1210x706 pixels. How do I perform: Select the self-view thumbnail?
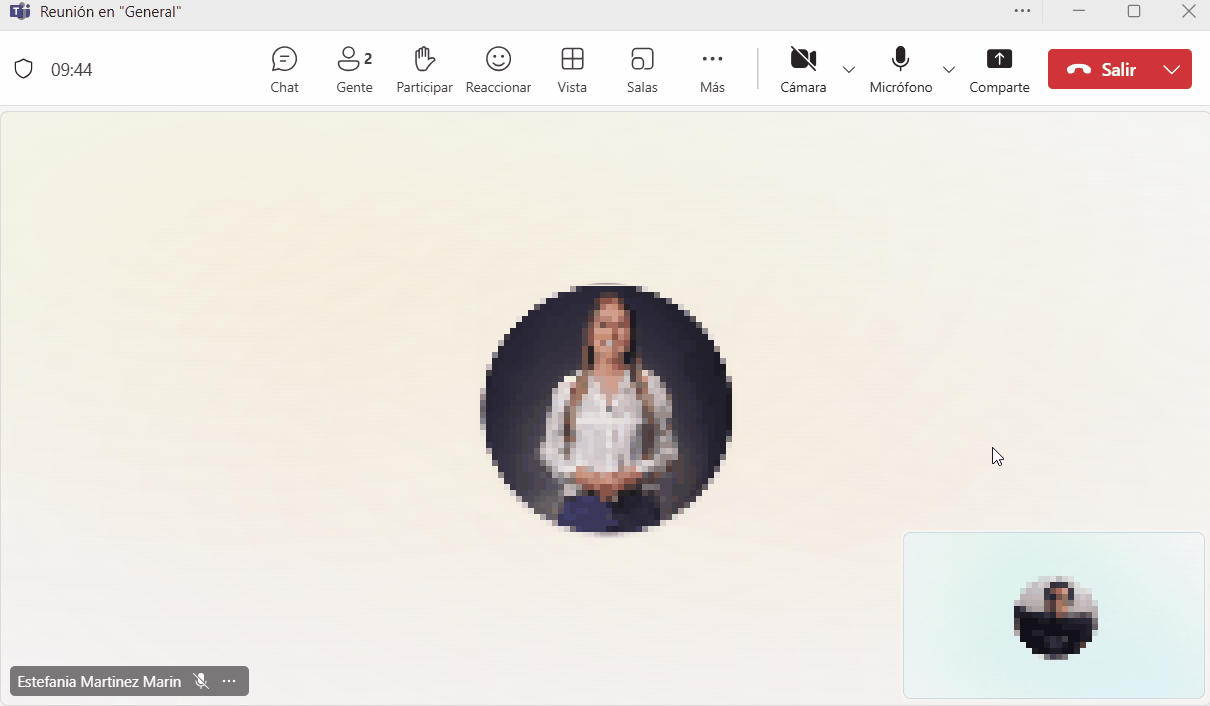pos(1054,615)
